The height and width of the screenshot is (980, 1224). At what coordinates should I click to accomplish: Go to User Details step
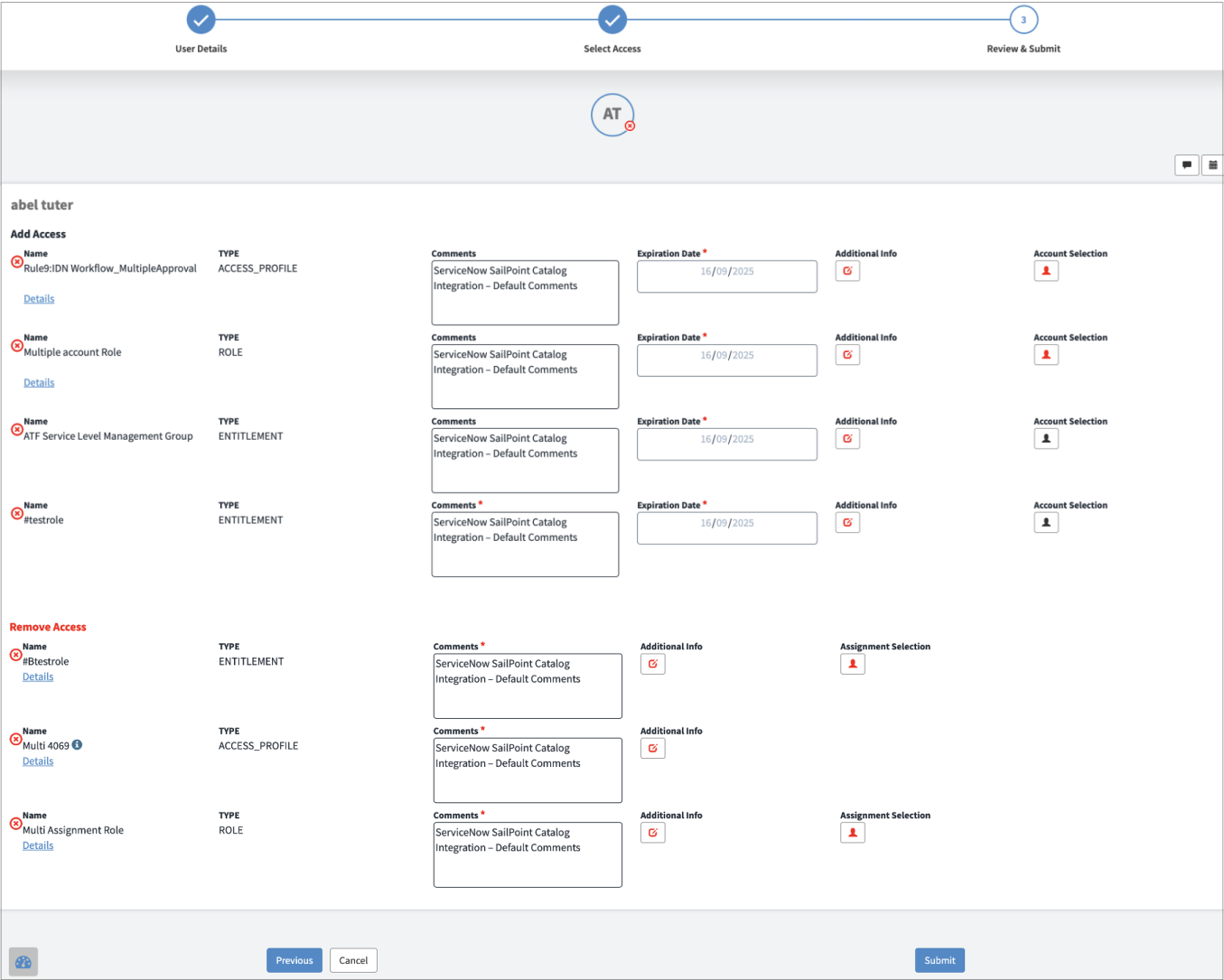click(201, 20)
